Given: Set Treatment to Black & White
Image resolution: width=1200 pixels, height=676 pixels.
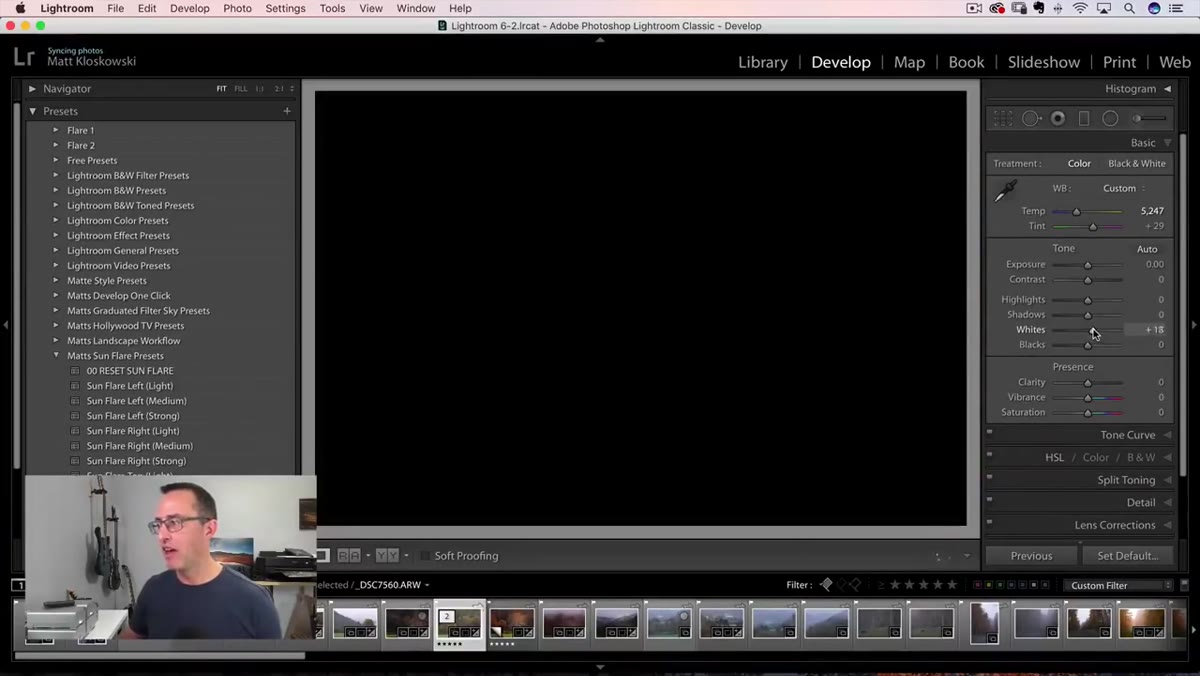Looking at the screenshot, I should click(1136, 164).
